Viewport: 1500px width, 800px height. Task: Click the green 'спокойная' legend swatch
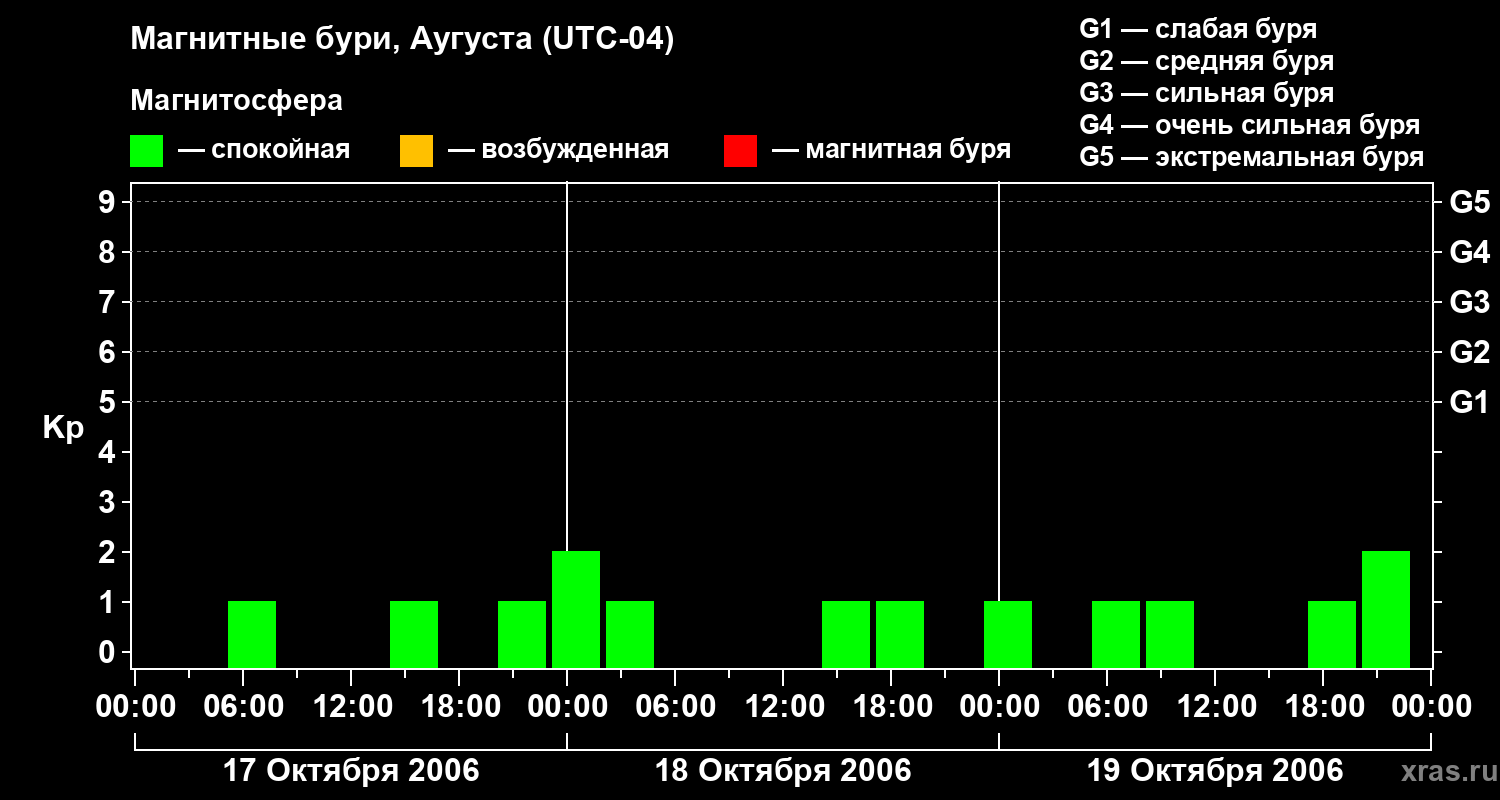(x=147, y=151)
